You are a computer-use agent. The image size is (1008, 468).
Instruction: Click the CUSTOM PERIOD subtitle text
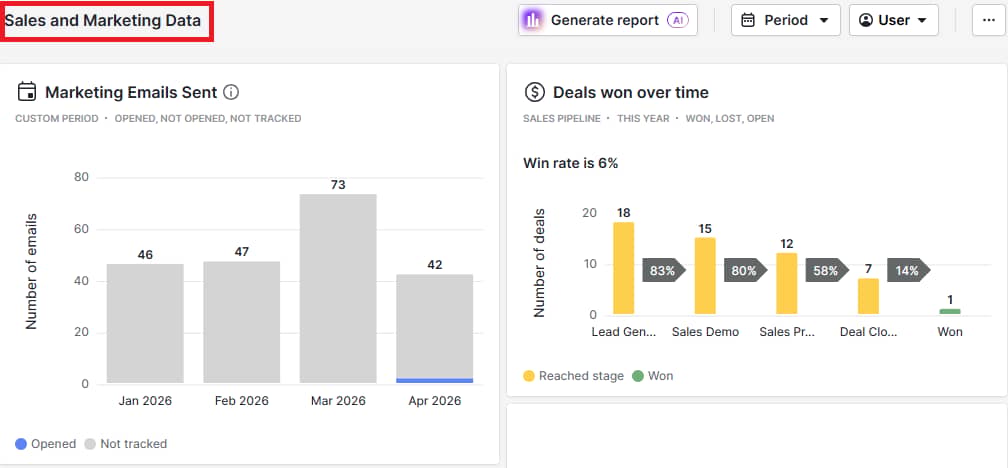coord(57,119)
